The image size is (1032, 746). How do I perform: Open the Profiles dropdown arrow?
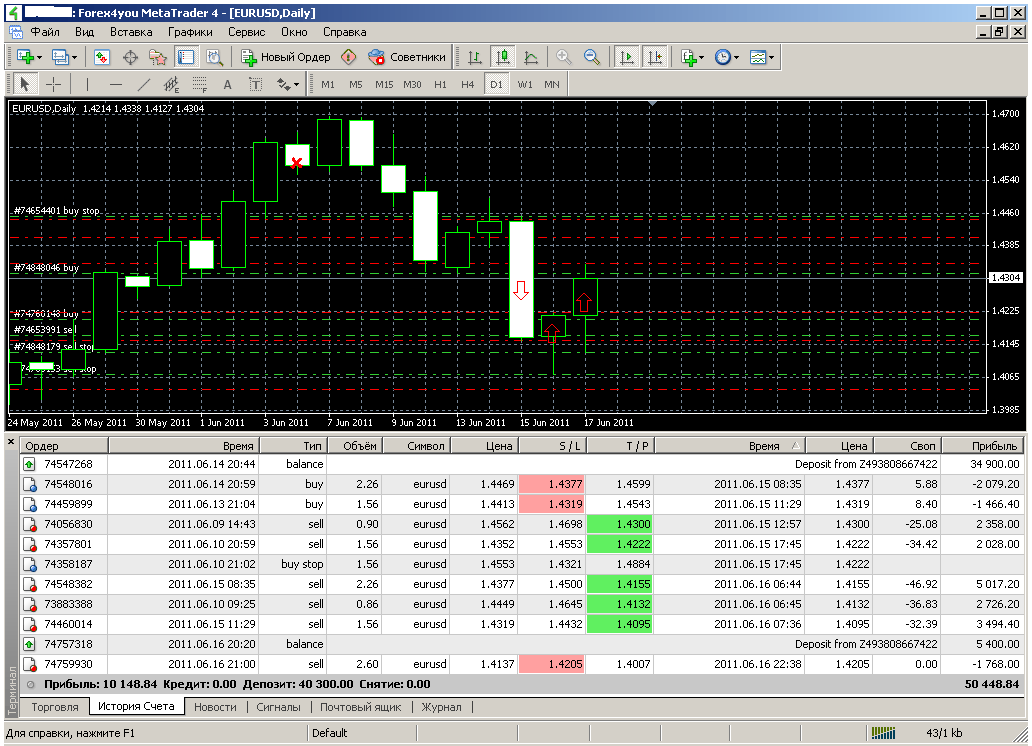73,57
